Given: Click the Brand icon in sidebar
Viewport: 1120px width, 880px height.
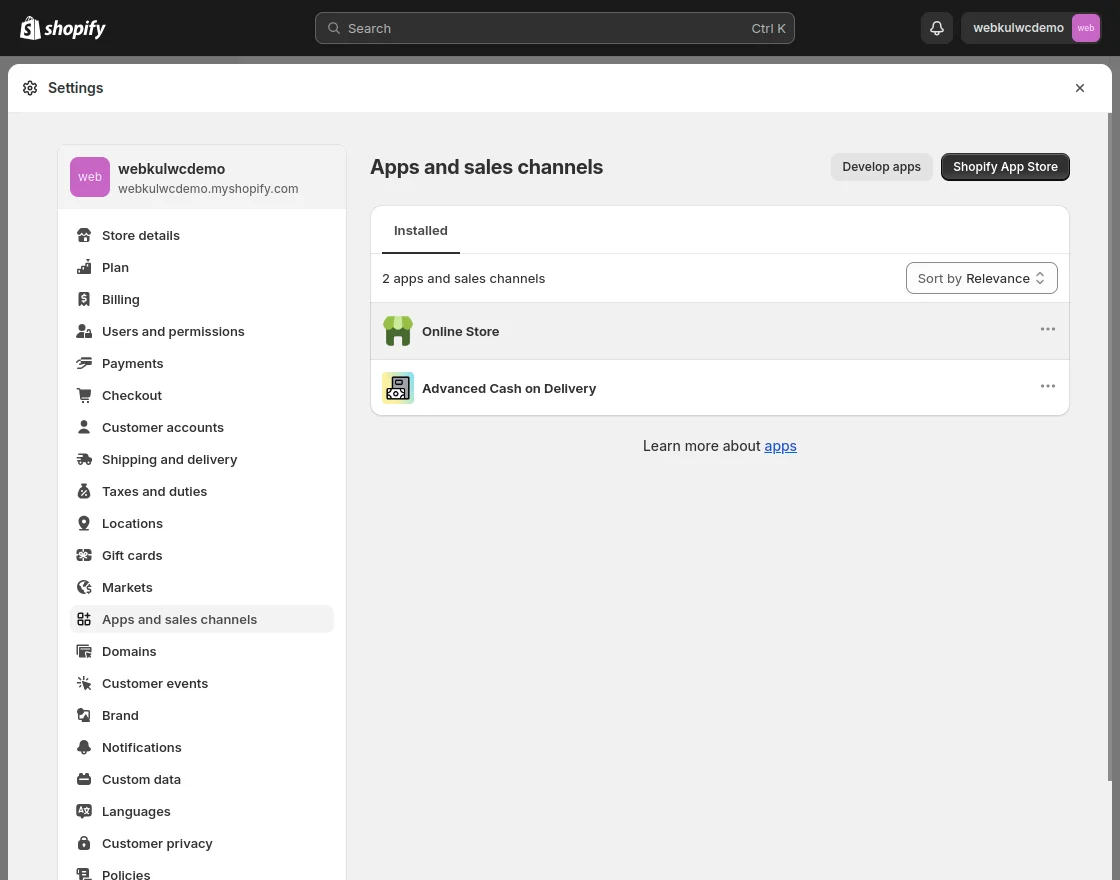Looking at the screenshot, I should point(84,715).
